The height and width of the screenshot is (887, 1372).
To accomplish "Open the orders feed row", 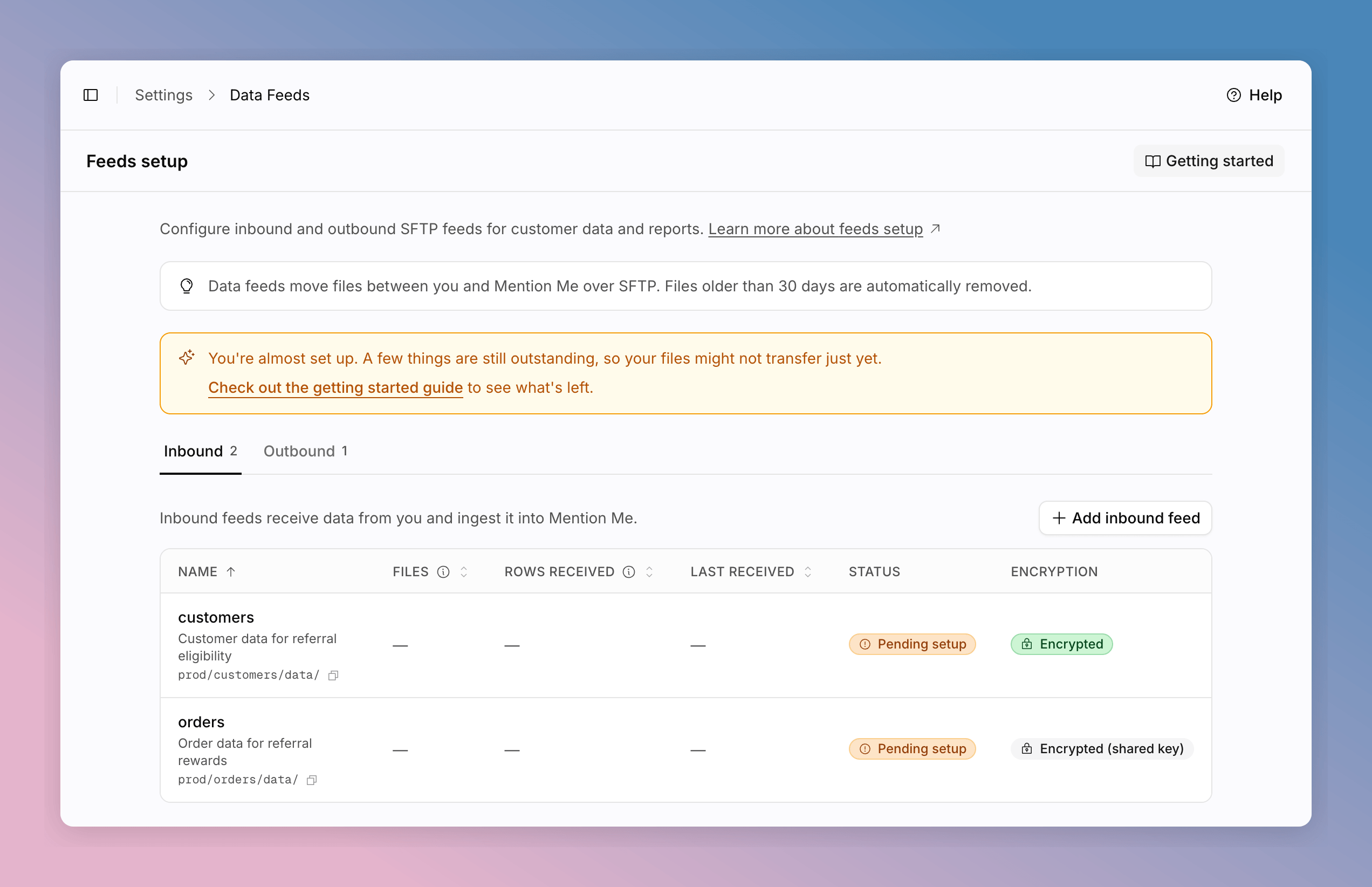I will tap(685, 750).
